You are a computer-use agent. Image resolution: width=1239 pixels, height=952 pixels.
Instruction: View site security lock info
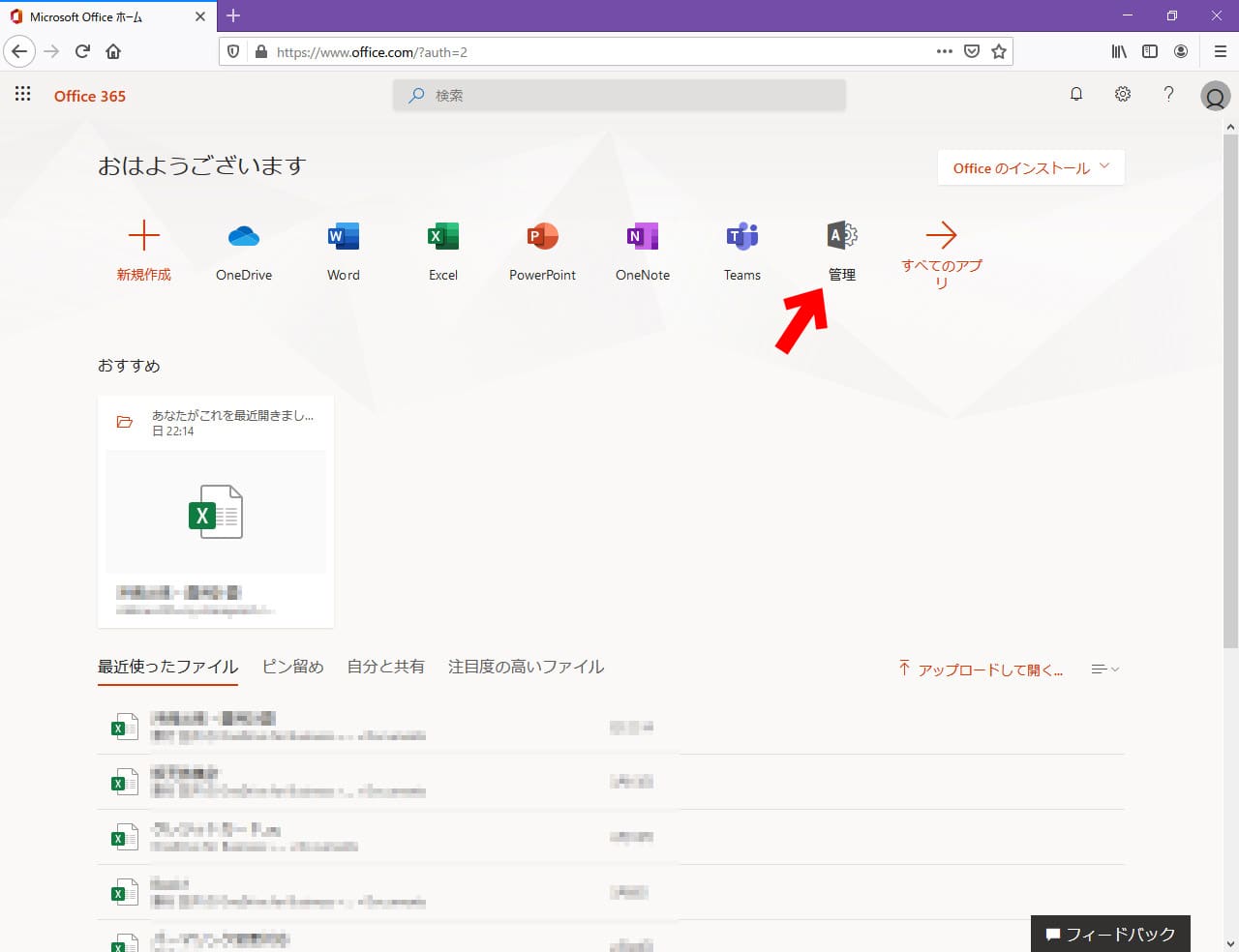(260, 51)
